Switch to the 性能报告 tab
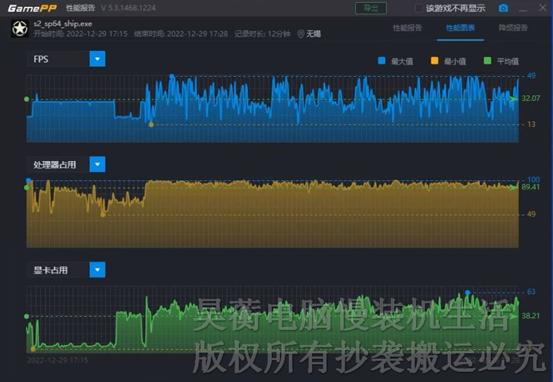The image size is (553, 382). (x=407, y=28)
